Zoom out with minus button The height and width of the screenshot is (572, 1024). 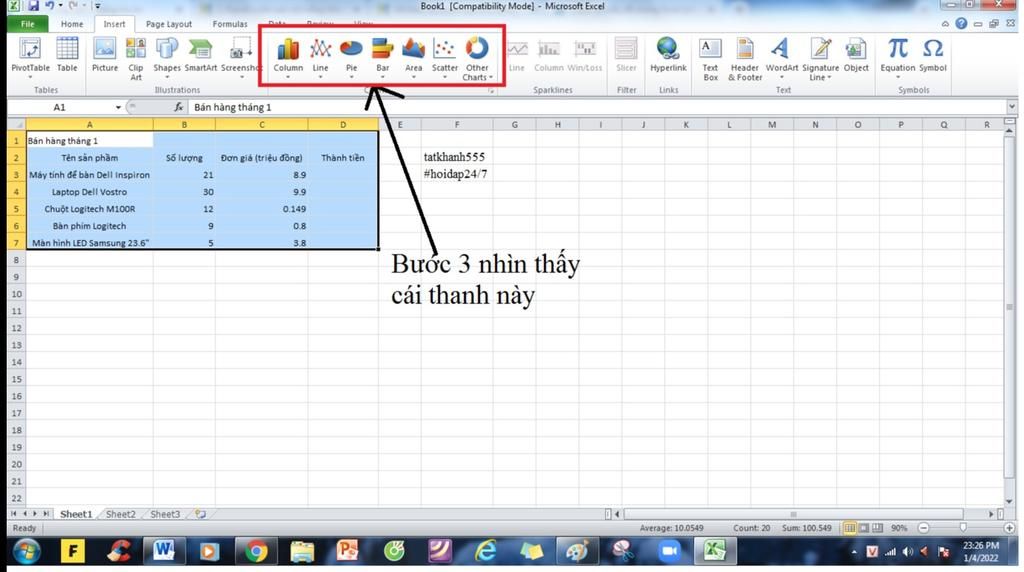pos(923,528)
